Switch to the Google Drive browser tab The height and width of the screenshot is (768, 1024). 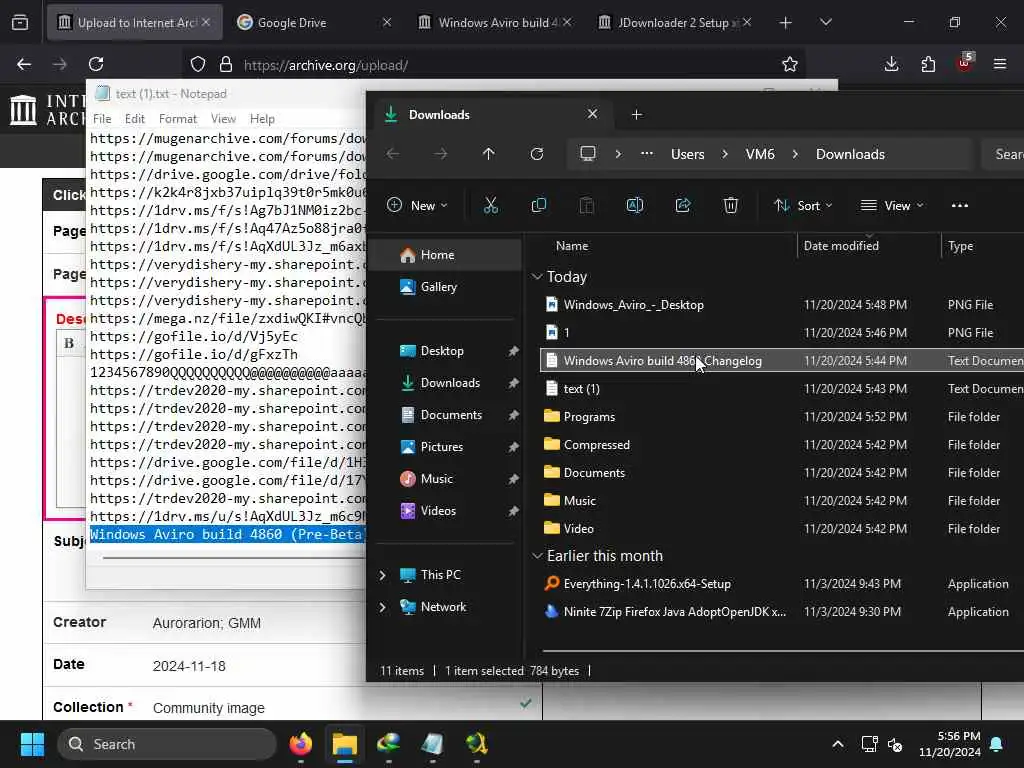coord(315,23)
